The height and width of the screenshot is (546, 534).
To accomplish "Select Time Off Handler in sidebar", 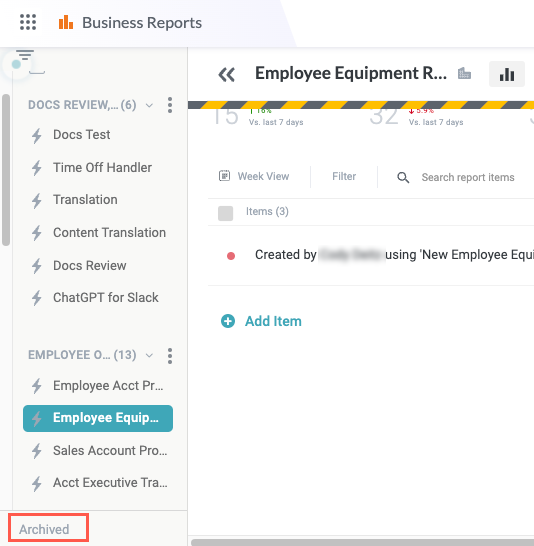I will click(102, 167).
